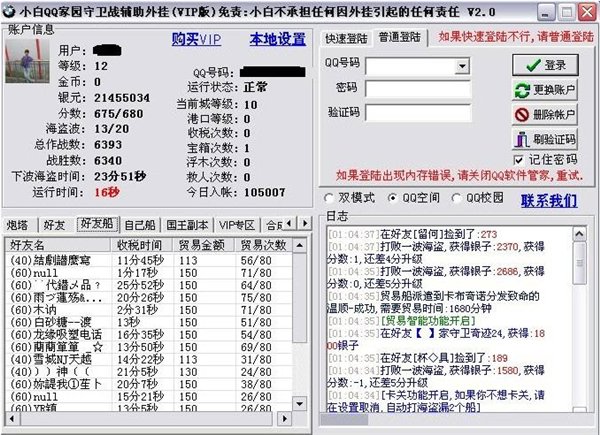Click the log panel scroll up arrow

pyautogui.click(x=579, y=234)
